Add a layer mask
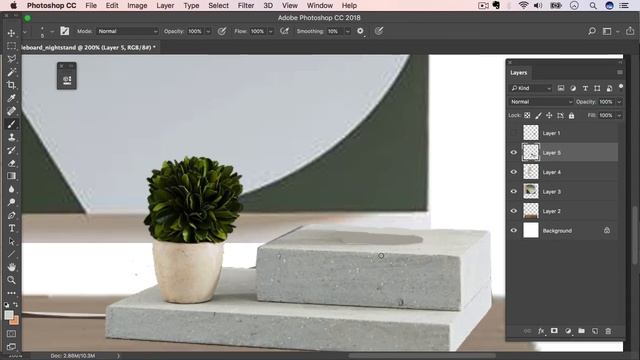 [554, 331]
